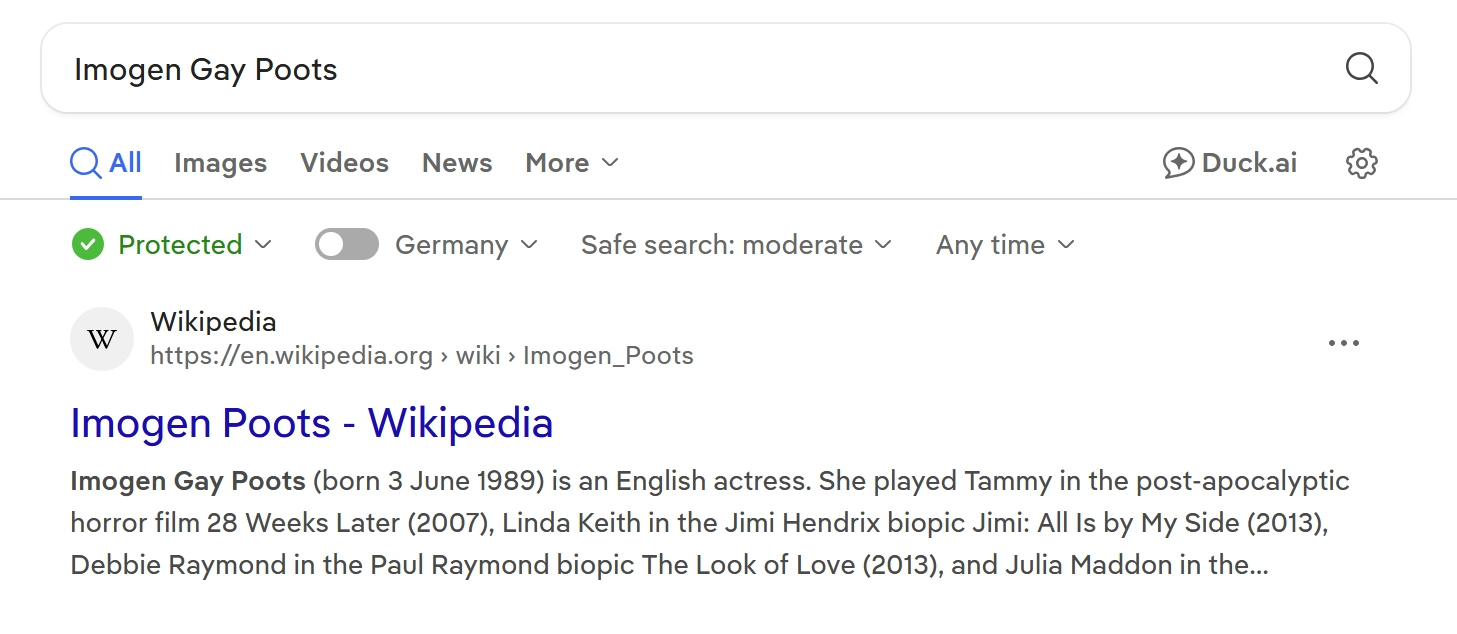Go to the News tab

coord(457,163)
